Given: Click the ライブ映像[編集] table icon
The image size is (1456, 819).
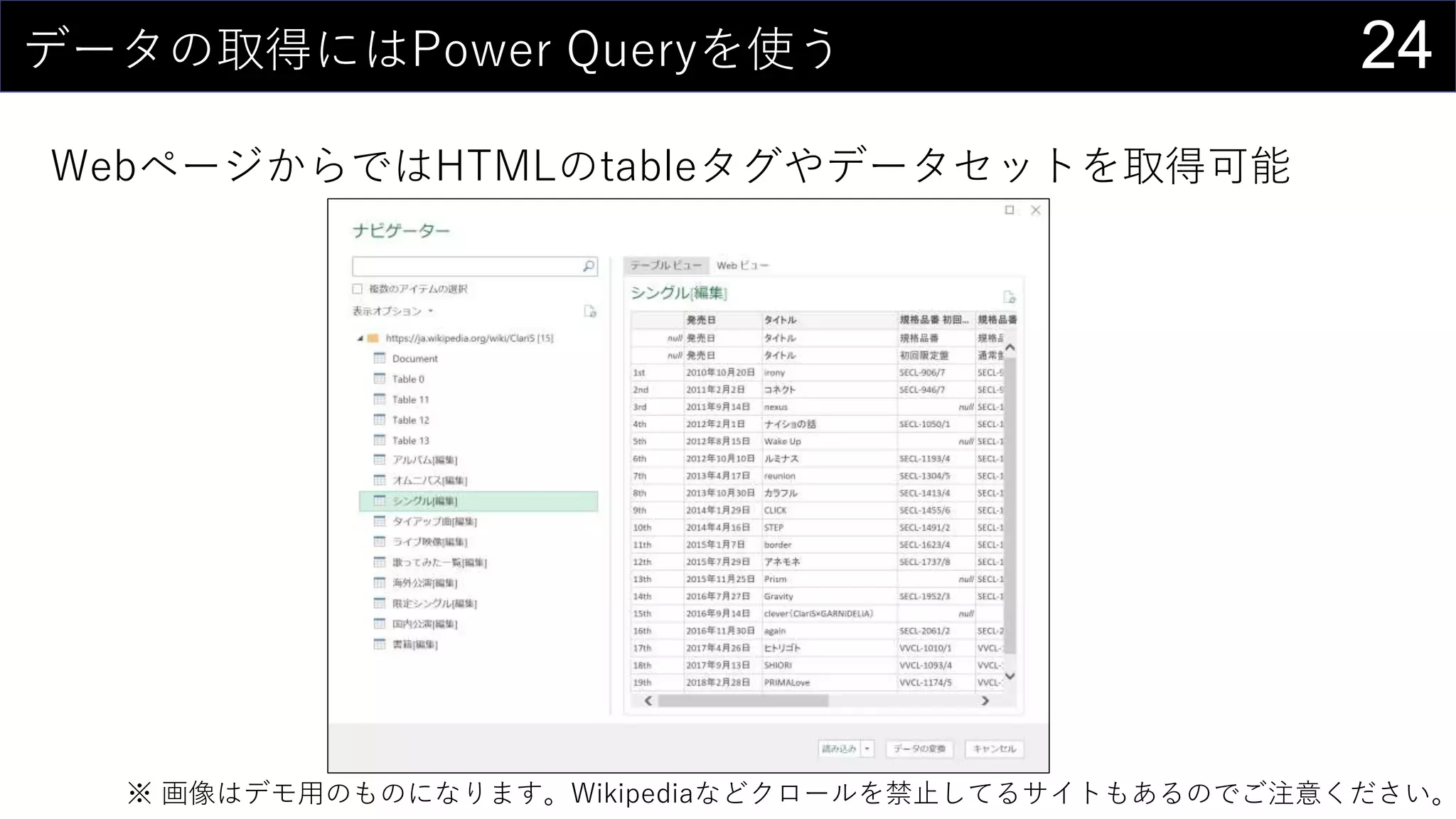Looking at the screenshot, I should pos(380,542).
